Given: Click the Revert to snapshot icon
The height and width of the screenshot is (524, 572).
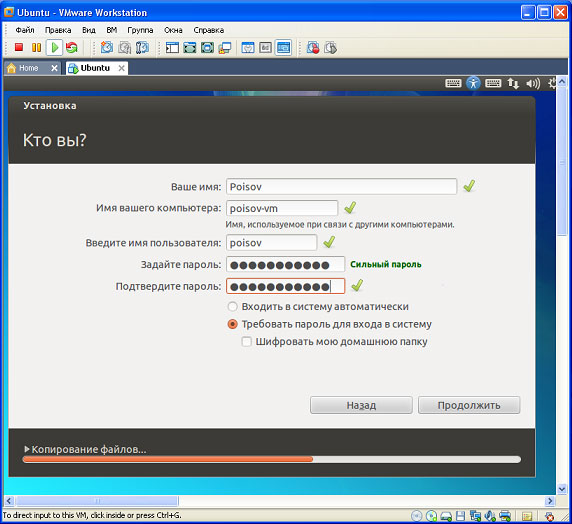Looking at the screenshot, I should click(125, 47).
